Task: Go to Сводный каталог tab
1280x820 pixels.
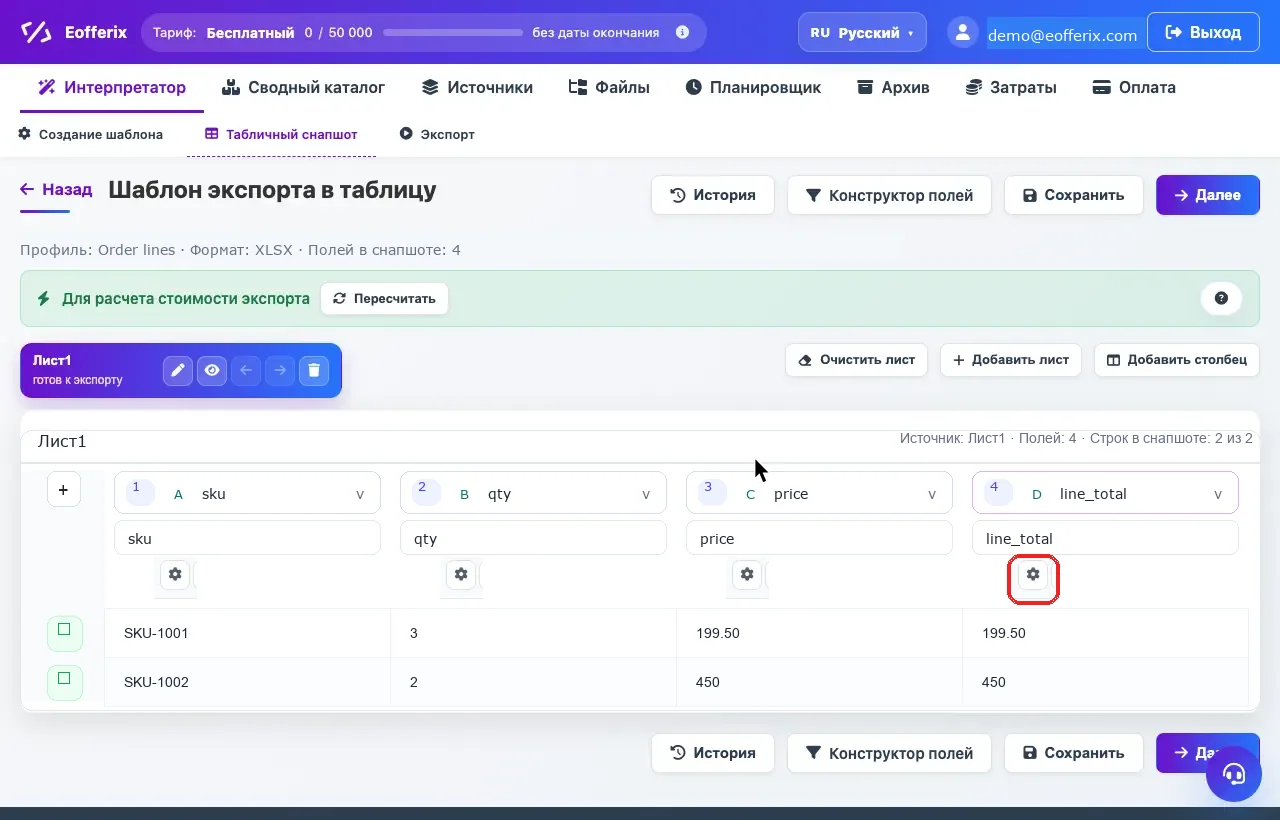Action: pos(303,87)
